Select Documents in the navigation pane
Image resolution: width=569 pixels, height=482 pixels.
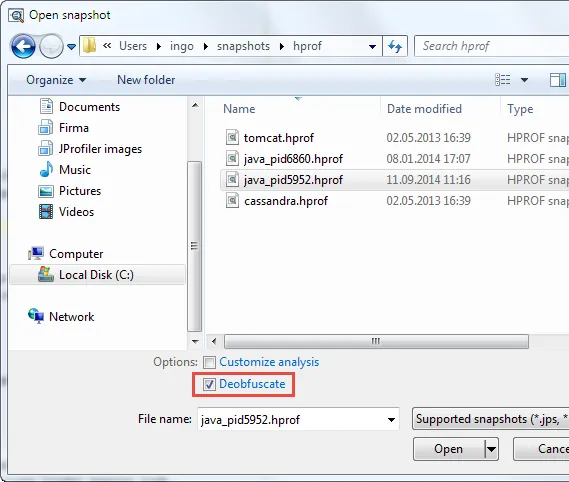pyautogui.click(x=89, y=107)
